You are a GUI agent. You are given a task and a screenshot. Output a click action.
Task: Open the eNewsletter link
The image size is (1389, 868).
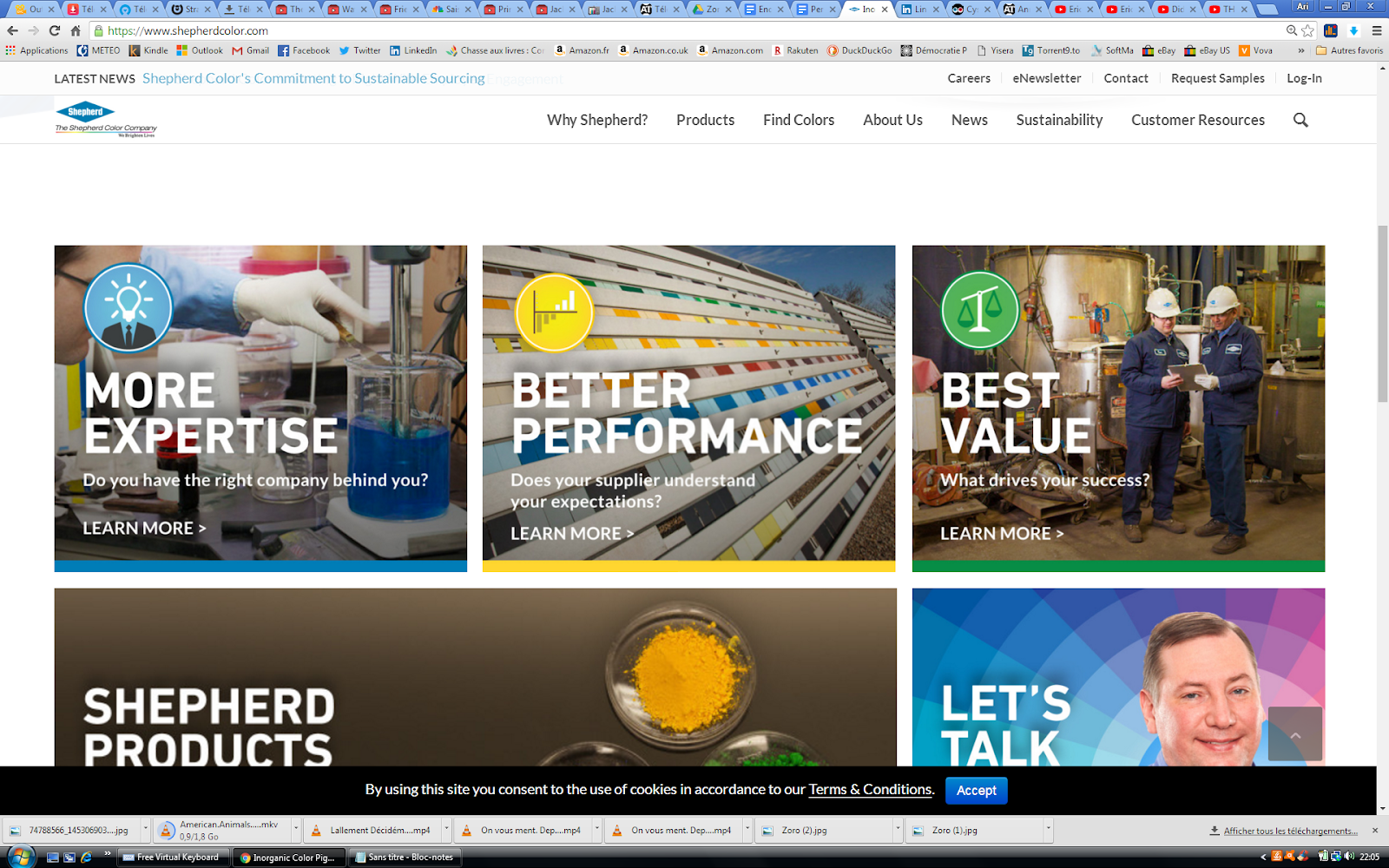coord(1047,78)
